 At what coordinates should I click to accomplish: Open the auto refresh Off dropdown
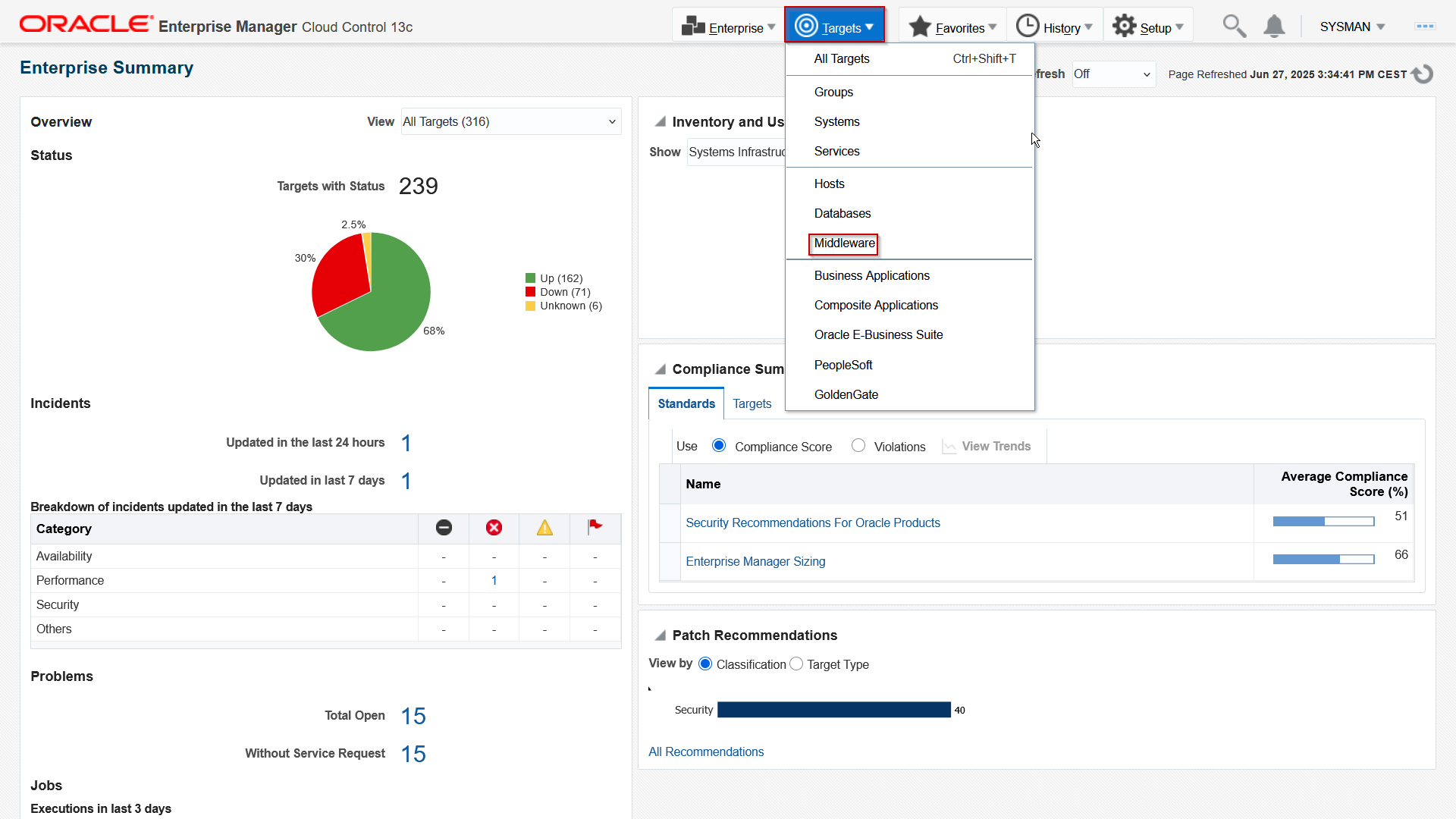click(1112, 74)
